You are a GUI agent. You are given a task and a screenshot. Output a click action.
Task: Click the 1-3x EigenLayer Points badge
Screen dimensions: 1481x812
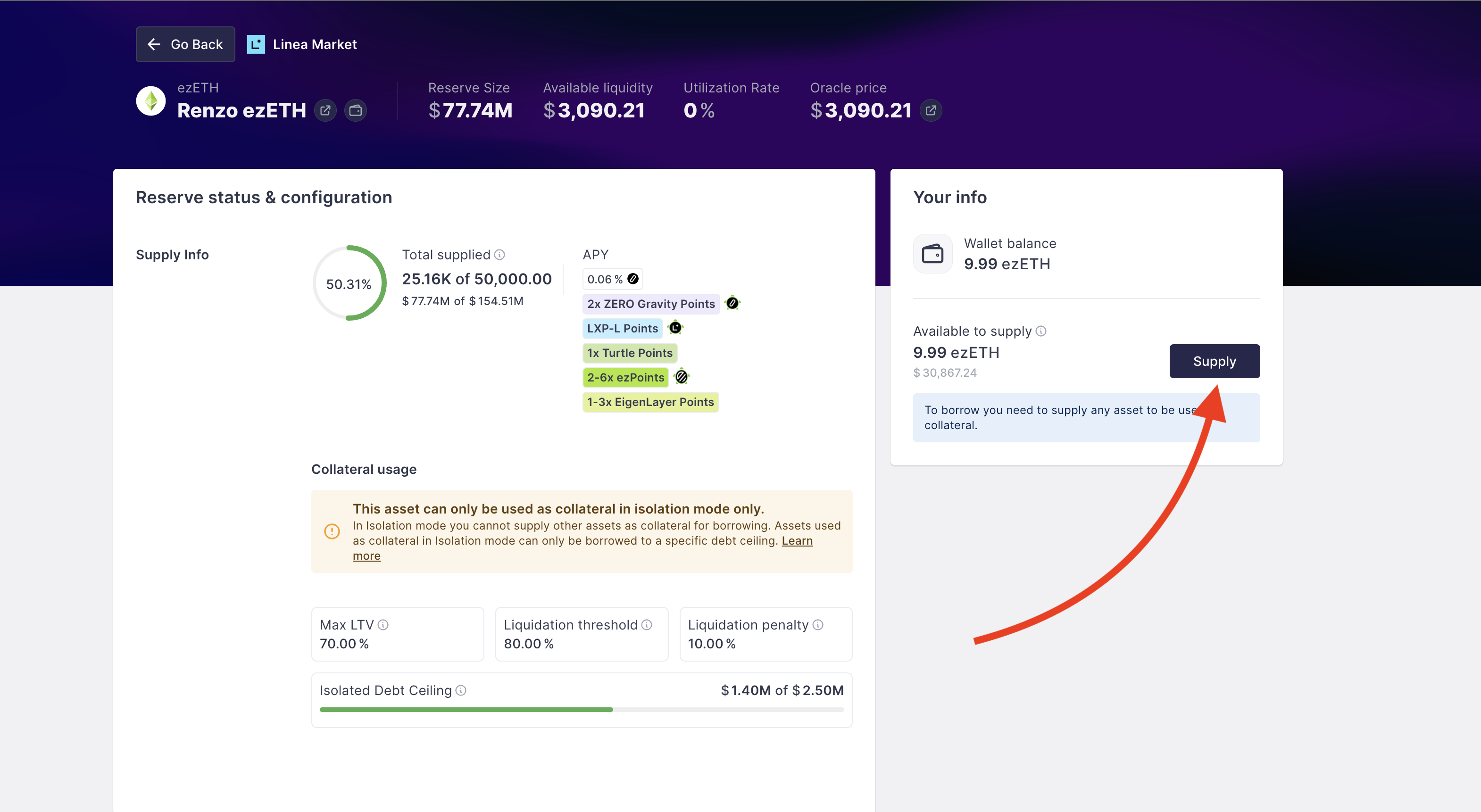(x=650, y=402)
